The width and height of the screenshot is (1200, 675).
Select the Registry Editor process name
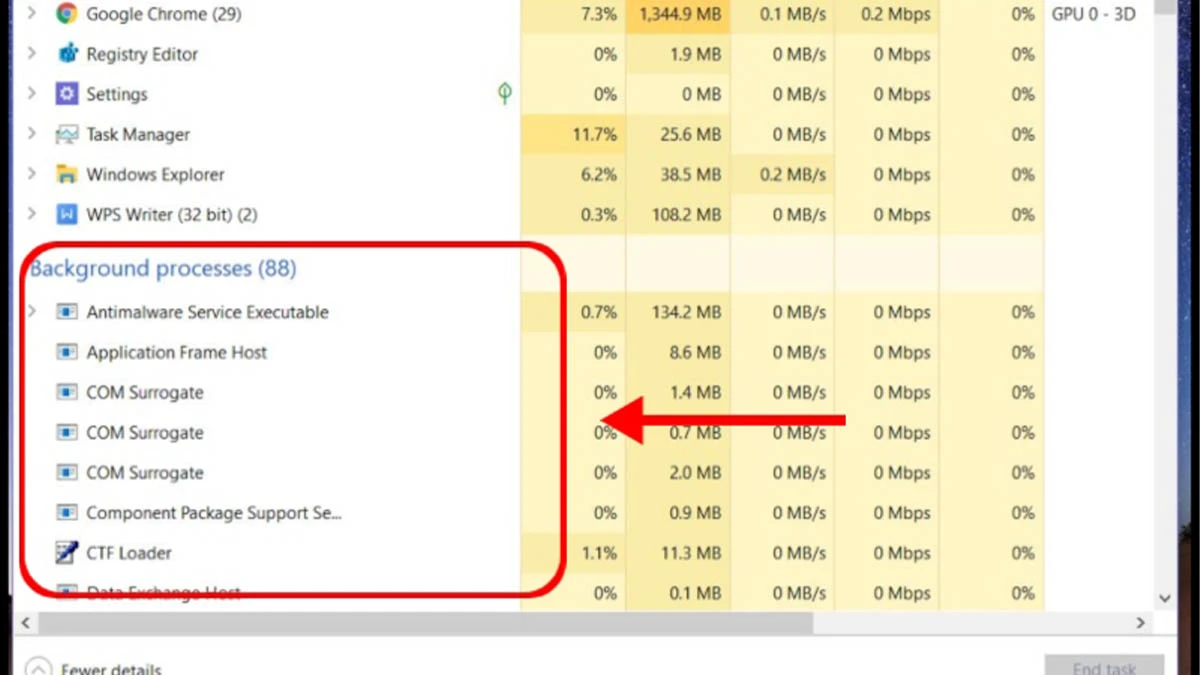click(142, 54)
